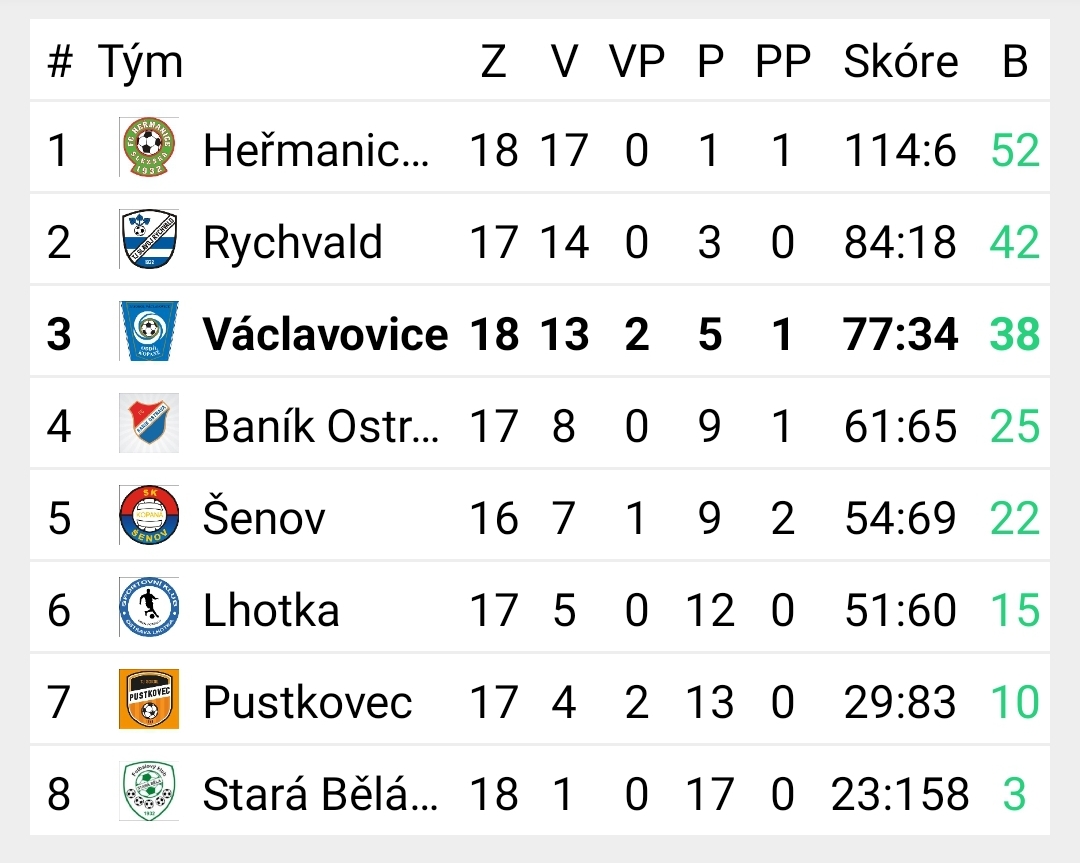Viewport: 1080px width, 863px height.
Task: Tap the Václavovice blue club badge
Action: [x=149, y=331]
